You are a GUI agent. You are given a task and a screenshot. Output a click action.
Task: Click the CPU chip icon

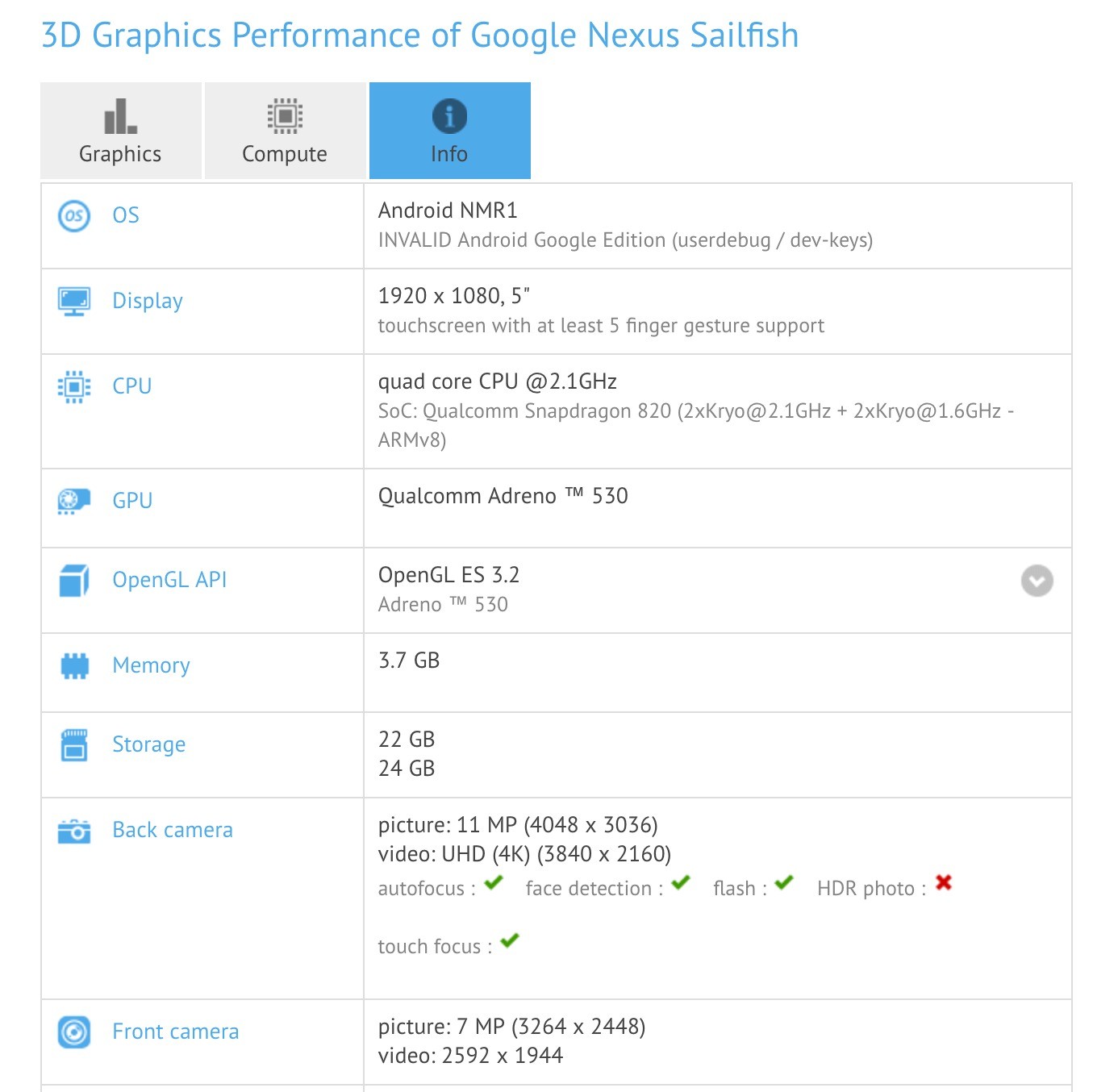73,386
